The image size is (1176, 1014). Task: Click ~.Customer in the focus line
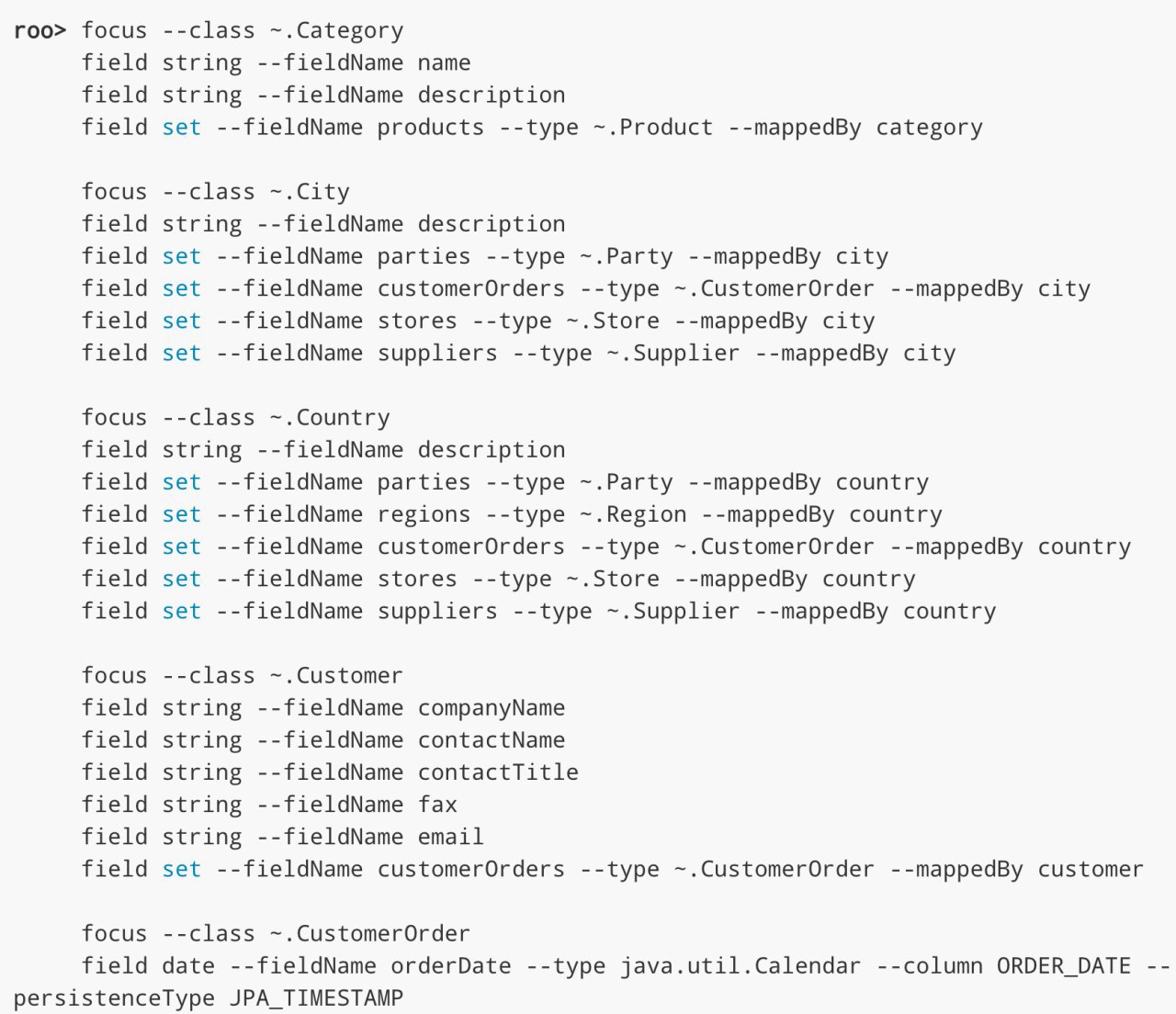point(336,676)
